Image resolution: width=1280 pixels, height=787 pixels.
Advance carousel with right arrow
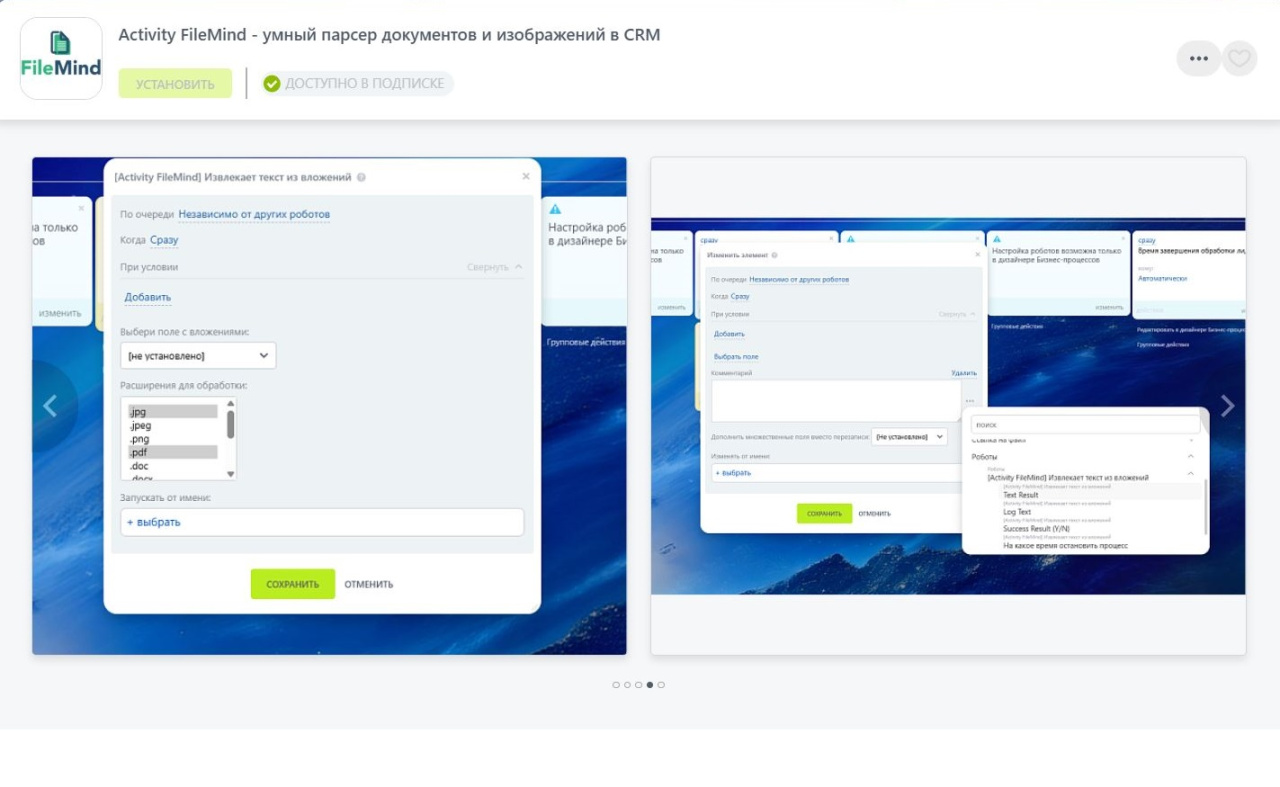point(1227,405)
